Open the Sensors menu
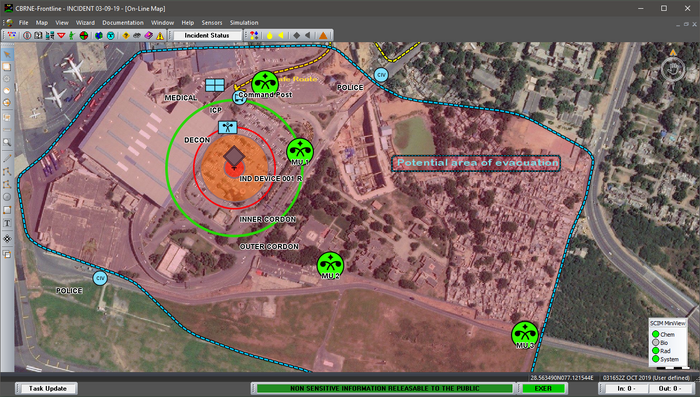700x397 pixels. (x=212, y=23)
